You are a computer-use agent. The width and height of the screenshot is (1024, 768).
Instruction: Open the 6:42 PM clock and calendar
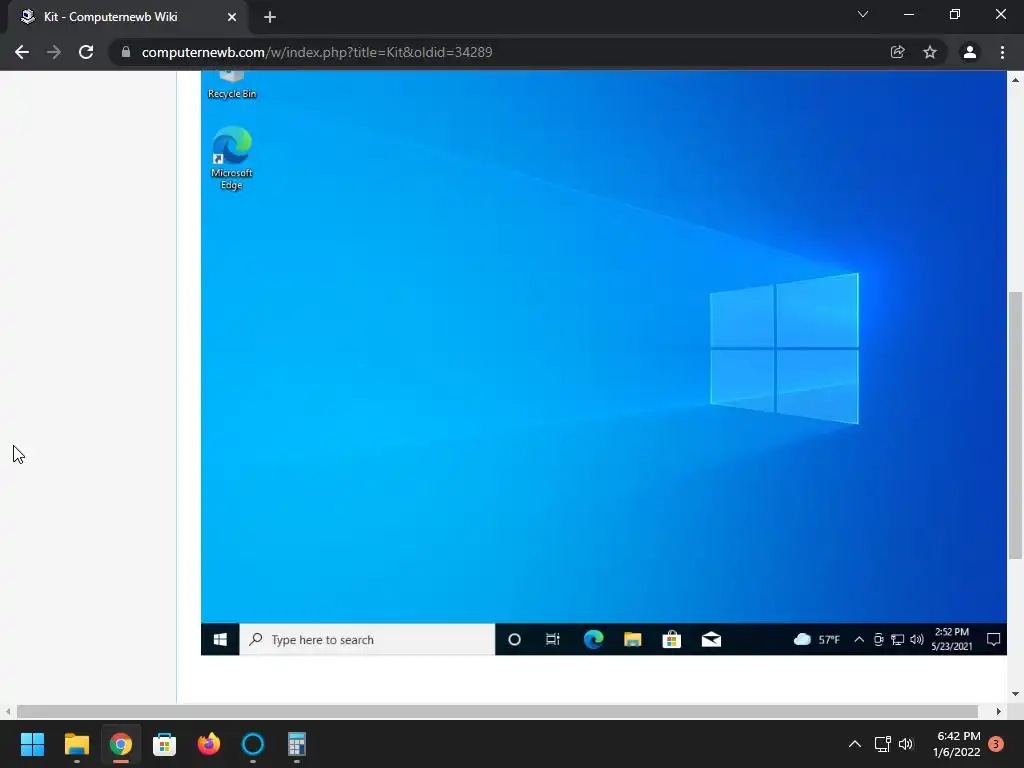957,744
